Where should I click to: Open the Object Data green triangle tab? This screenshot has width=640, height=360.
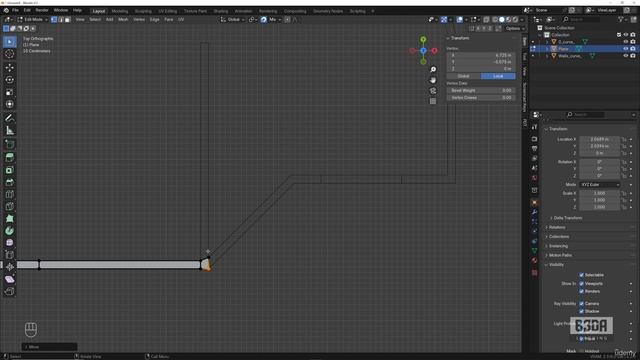pyautogui.click(x=534, y=251)
